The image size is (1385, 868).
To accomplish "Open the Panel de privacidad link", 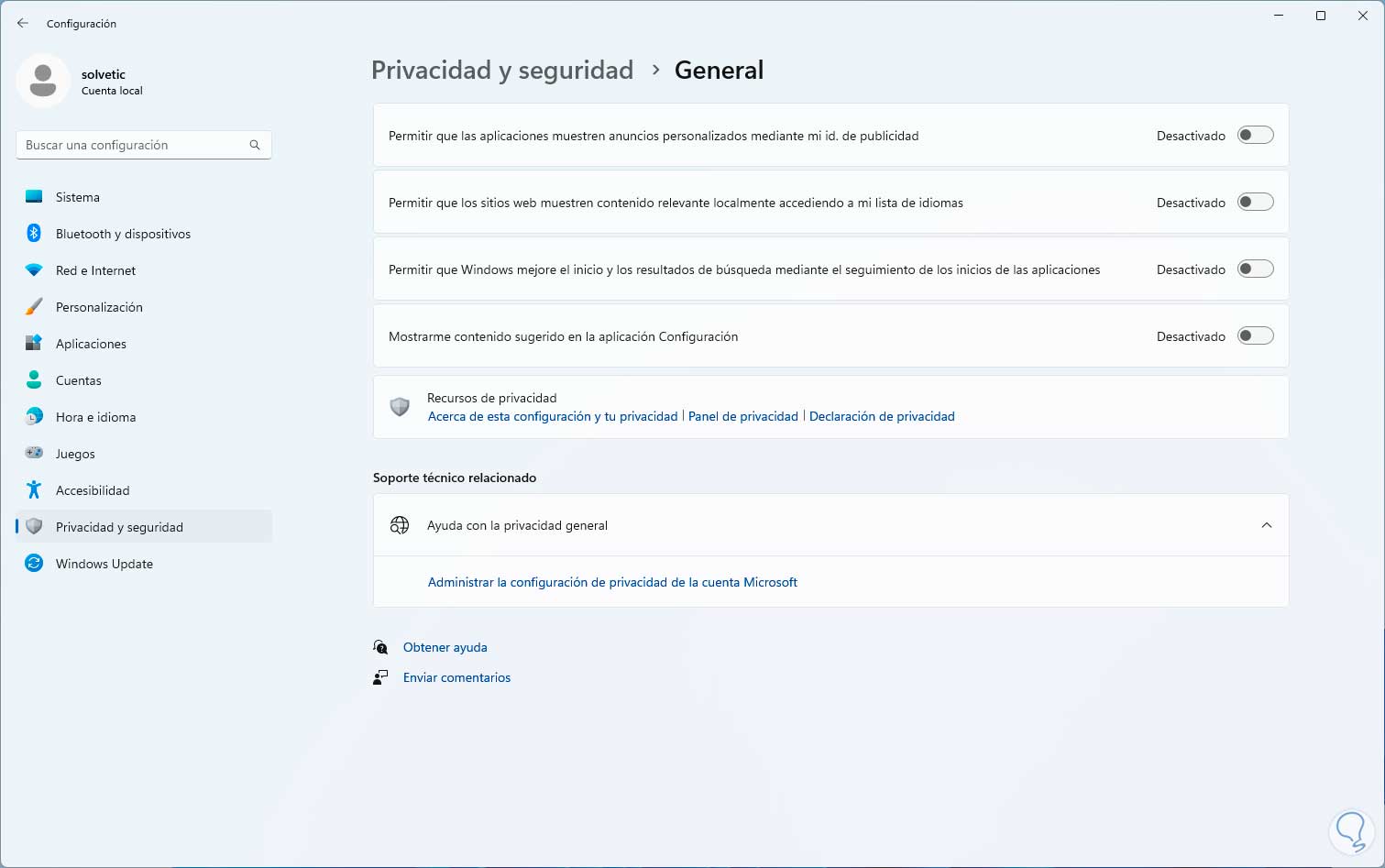I will [x=742, y=416].
